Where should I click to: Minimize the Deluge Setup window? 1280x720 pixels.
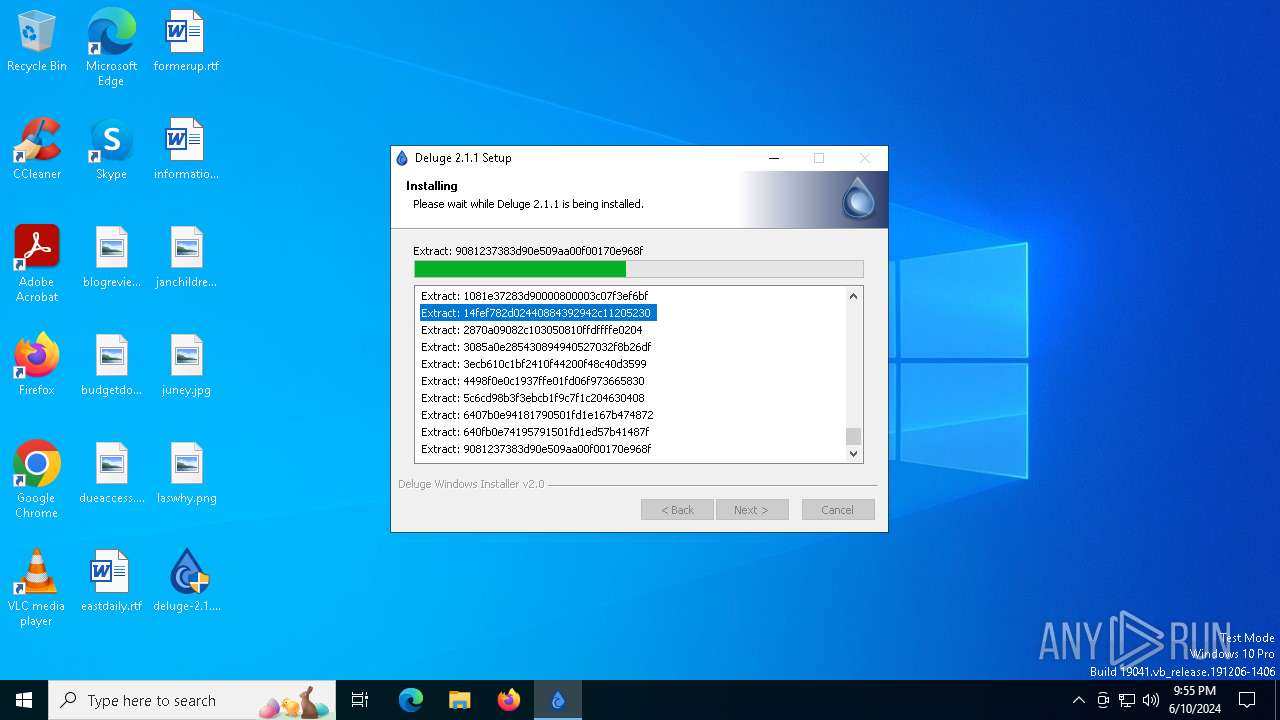774,158
